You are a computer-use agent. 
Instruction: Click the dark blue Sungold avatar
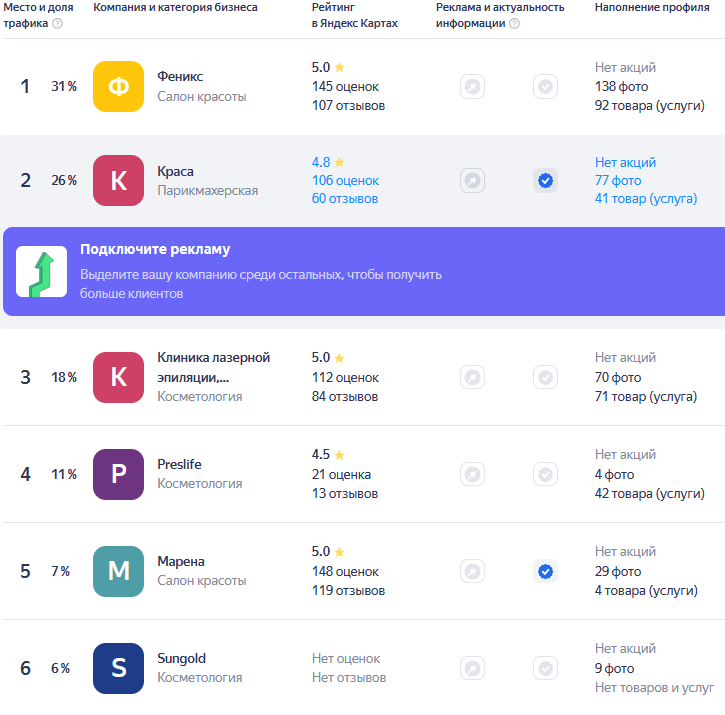click(118, 668)
